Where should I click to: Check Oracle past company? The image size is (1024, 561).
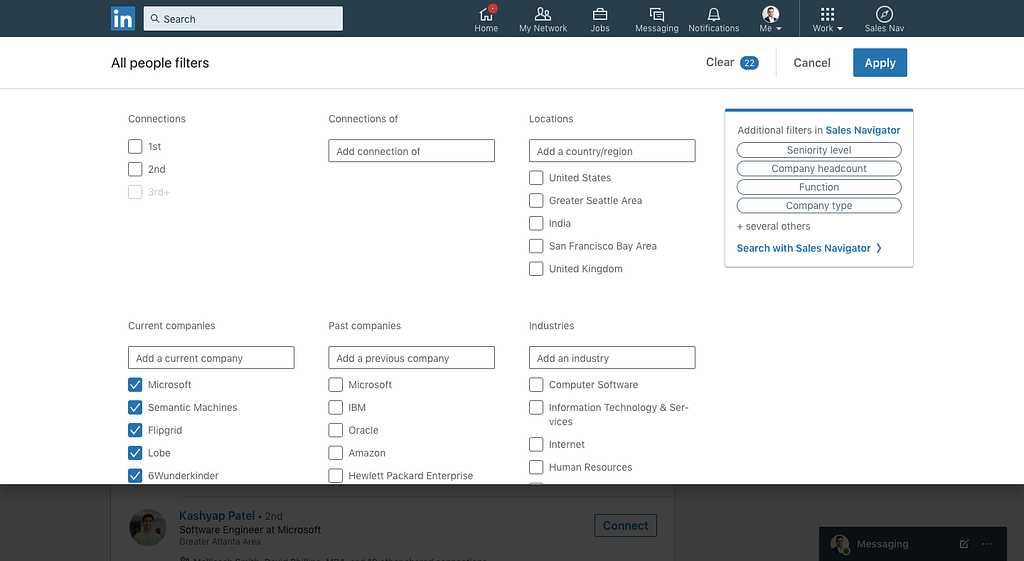click(x=336, y=430)
